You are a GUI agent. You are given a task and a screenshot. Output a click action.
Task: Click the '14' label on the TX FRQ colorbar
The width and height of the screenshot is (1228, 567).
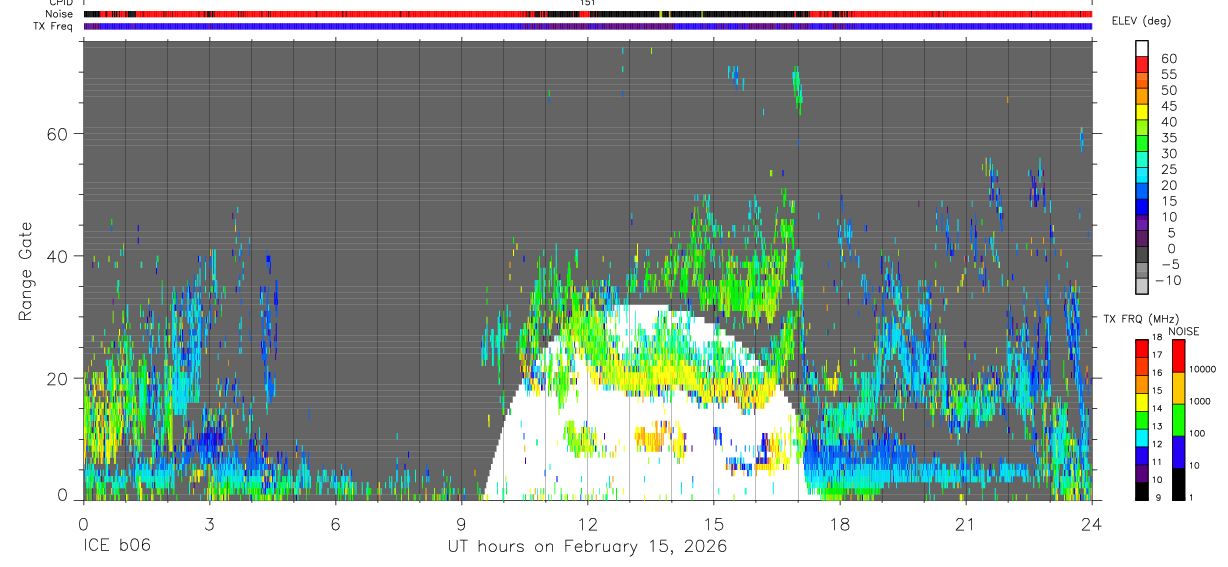click(1159, 408)
